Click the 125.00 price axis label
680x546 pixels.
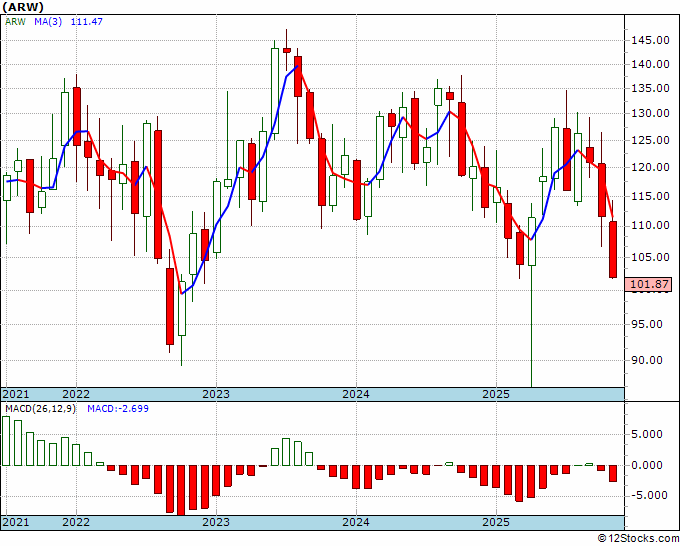(650, 141)
